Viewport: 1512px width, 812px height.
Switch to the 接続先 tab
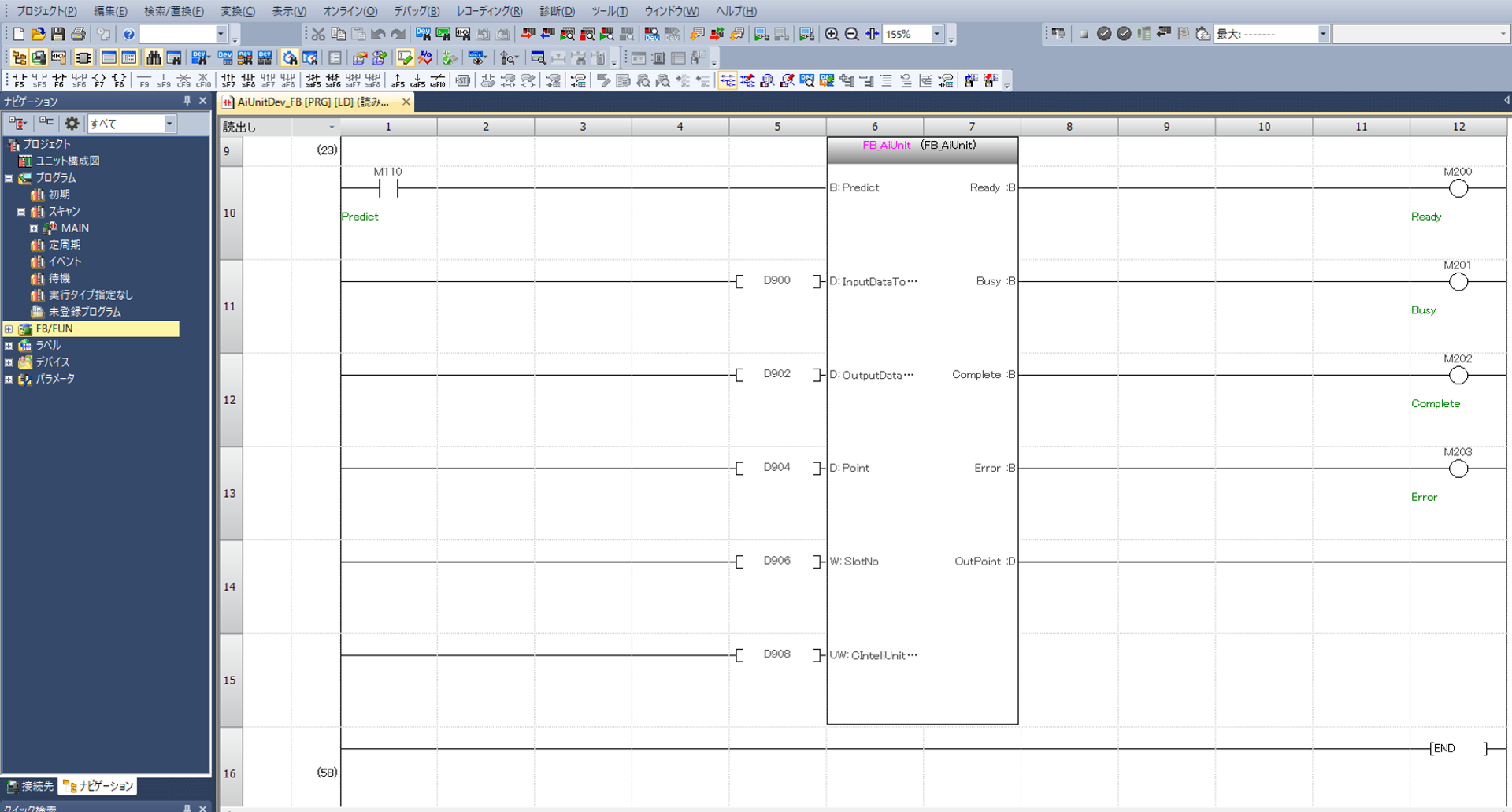tap(30, 786)
